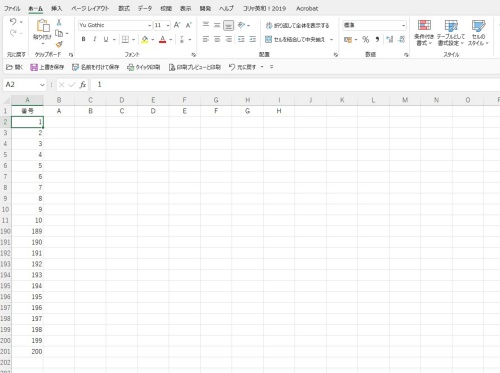Screen dimensions: 500x373
Task: Click the fx insert function icon
Action: pos(83,85)
